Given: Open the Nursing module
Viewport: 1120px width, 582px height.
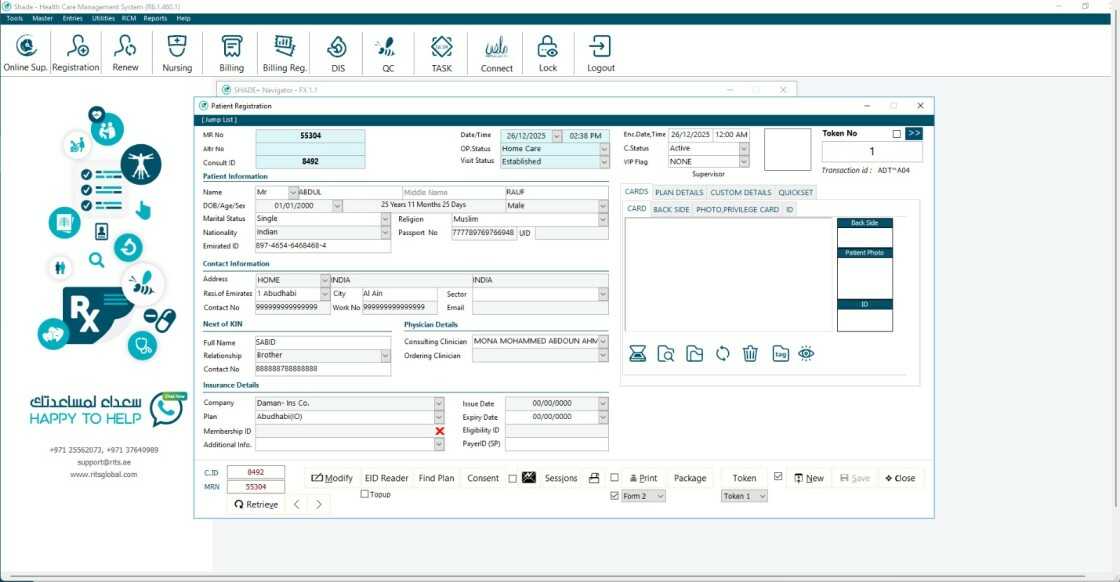Looking at the screenshot, I should [176, 54].
